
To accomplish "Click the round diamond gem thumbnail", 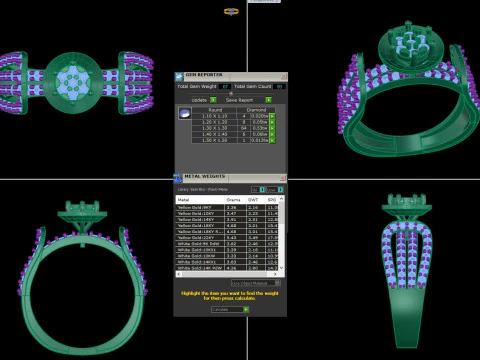I will pyautogui.click(x=185, y=113).
